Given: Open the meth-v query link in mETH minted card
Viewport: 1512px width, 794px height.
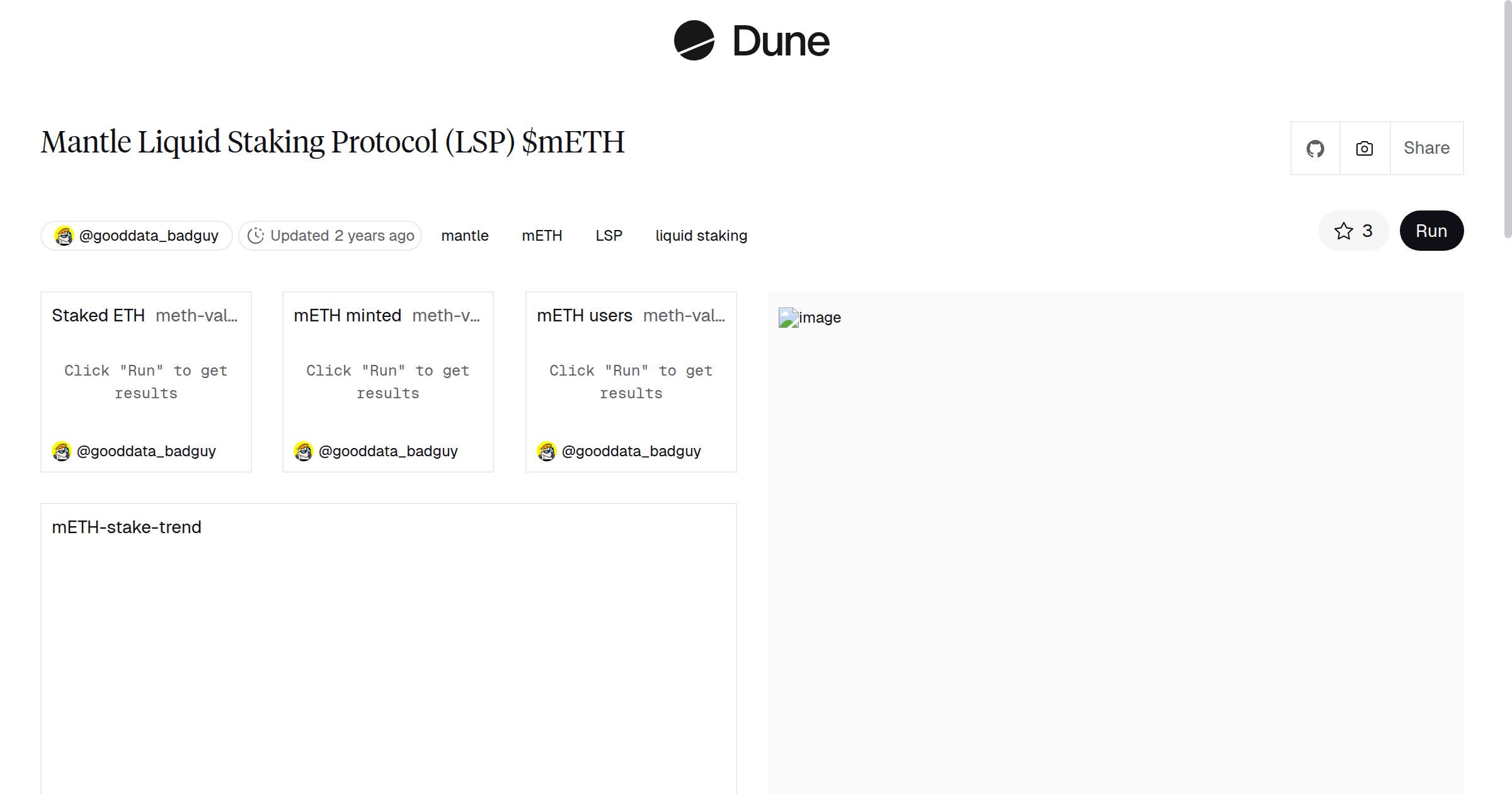Looking at the screenshot, I should 445,316.
